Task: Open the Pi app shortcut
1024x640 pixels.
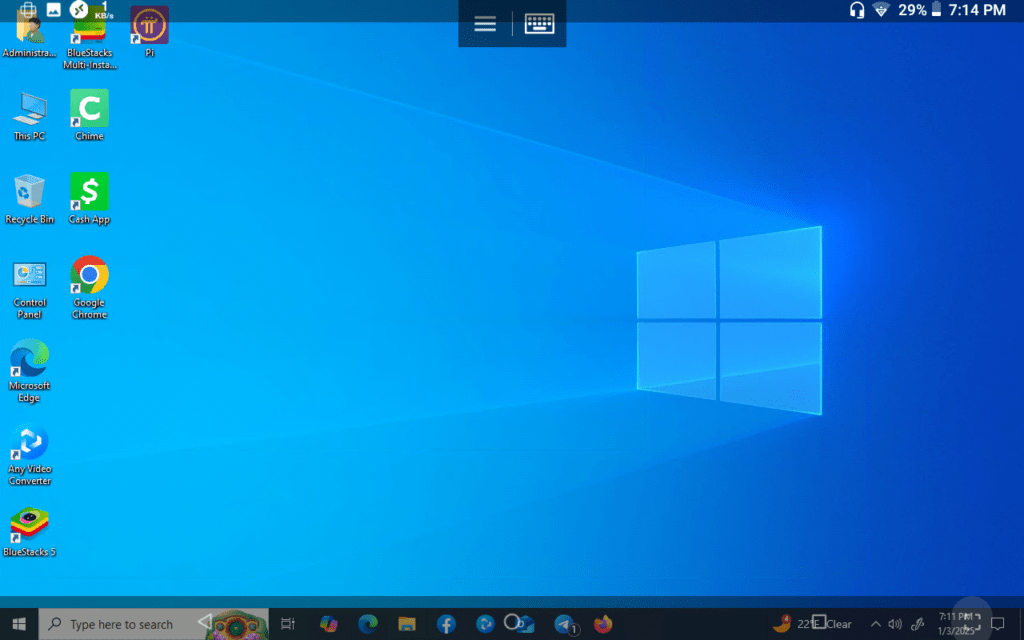Action: (150, 33)
